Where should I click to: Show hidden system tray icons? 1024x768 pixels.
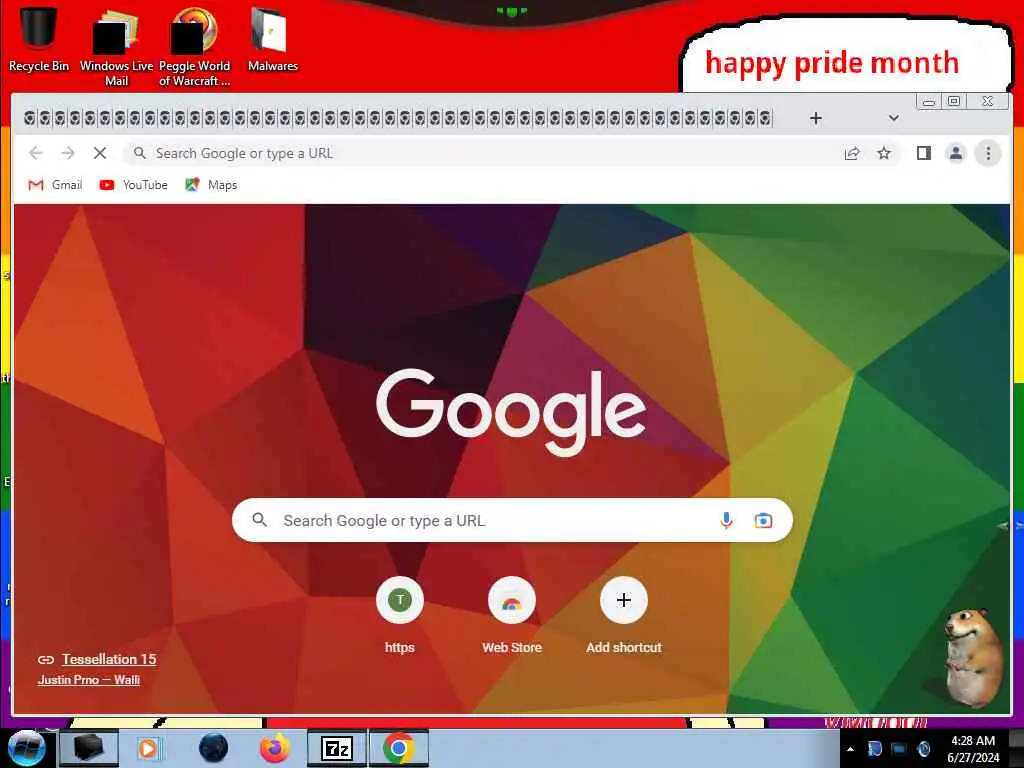pyautogui.click(x=850, y=750)
